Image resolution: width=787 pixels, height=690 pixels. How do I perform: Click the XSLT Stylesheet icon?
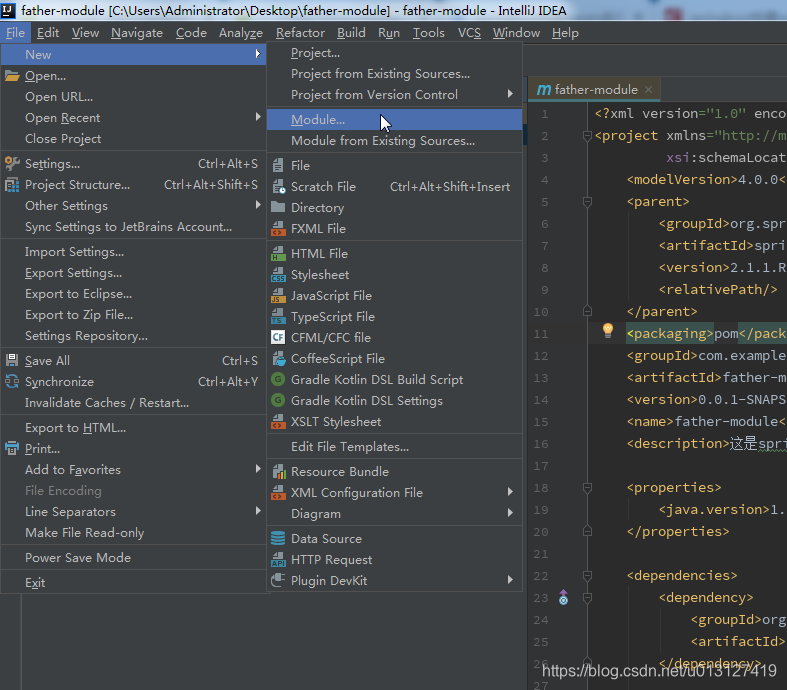(279, 422)
